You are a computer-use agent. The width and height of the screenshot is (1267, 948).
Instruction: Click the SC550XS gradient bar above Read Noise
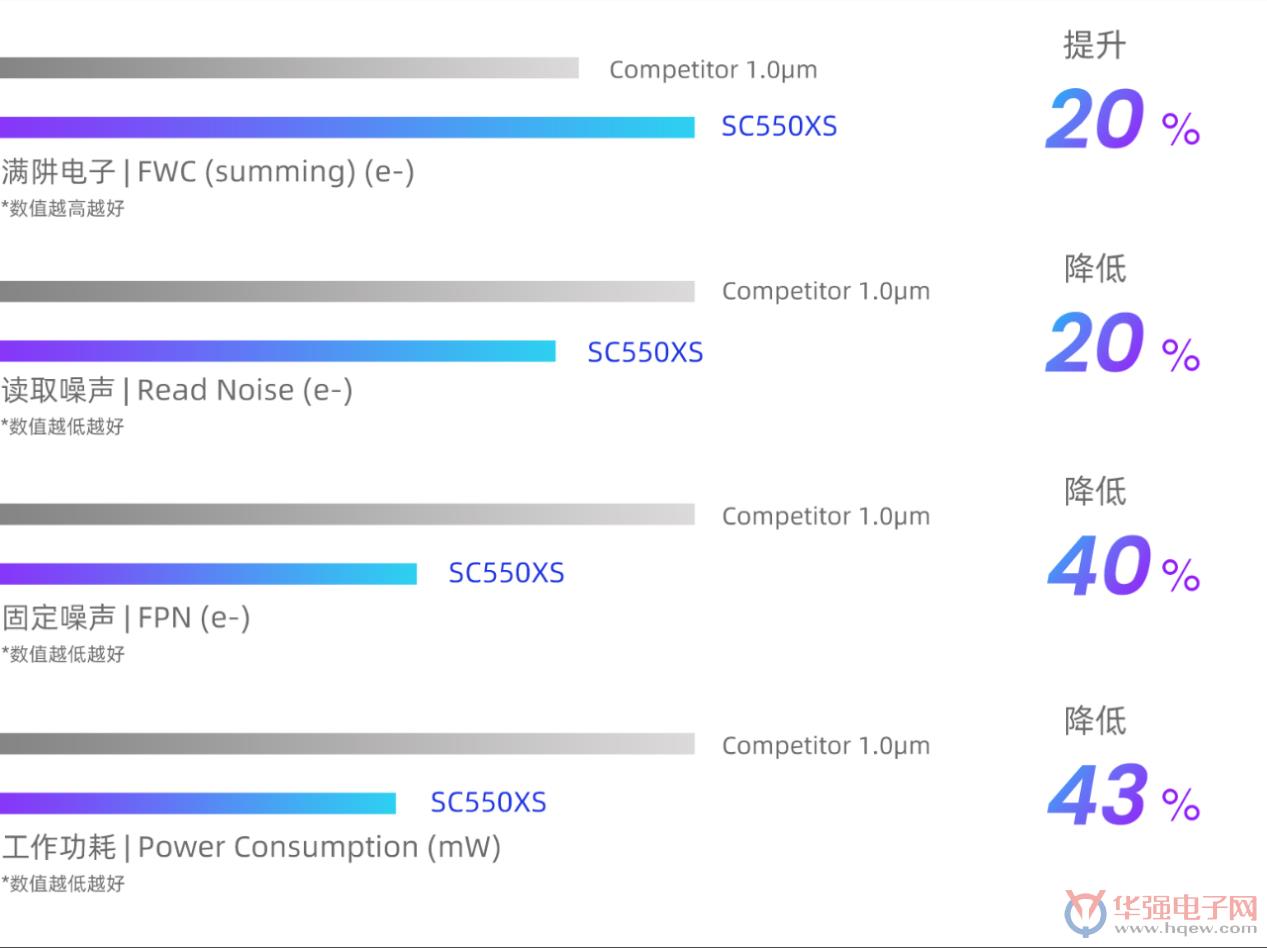point(278,351)
